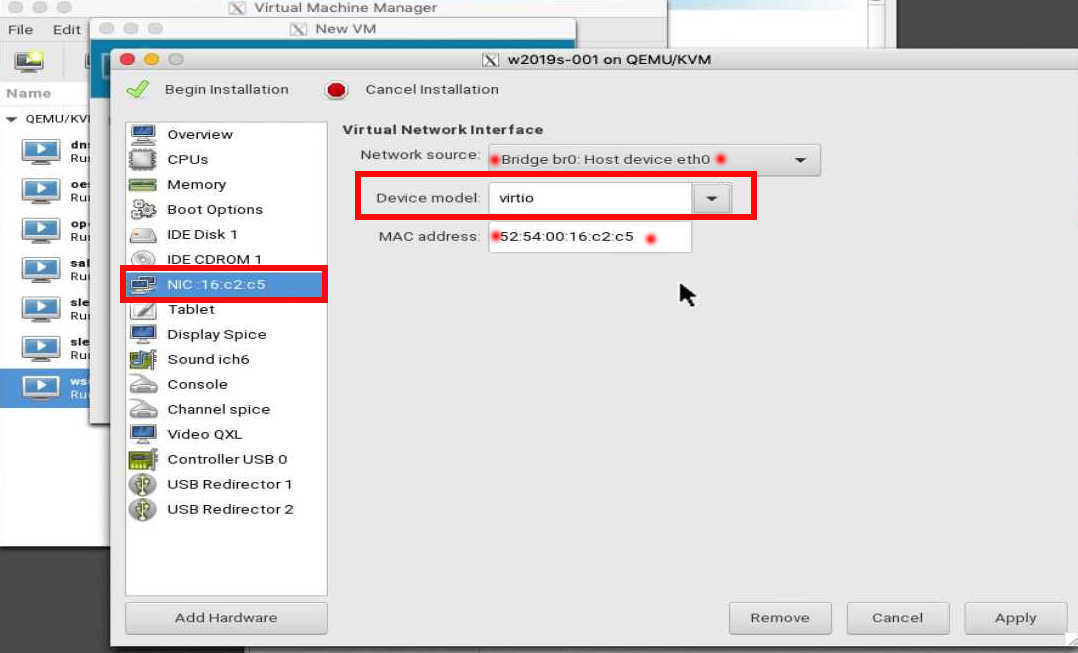Open the File menu in Virtual Machine Manager
Viewport: 1078px width, 653px height.
tap(21, 30)
